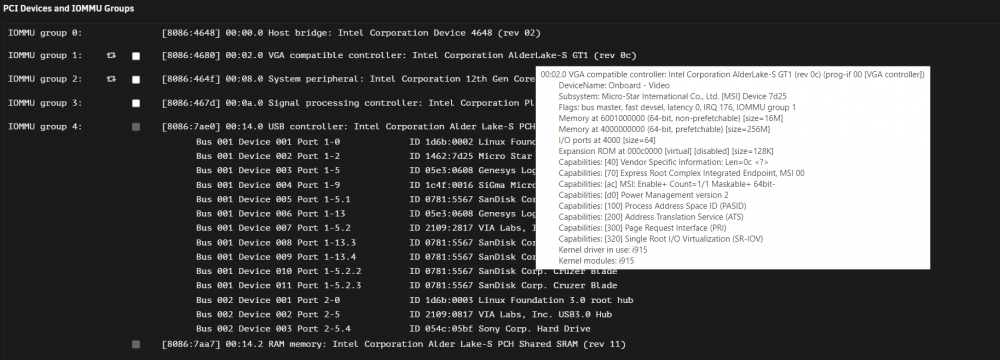Click the PCI Devices and IOMMU Groups heading
This screenshot has height=360, width=1000.
click(69, 9)
